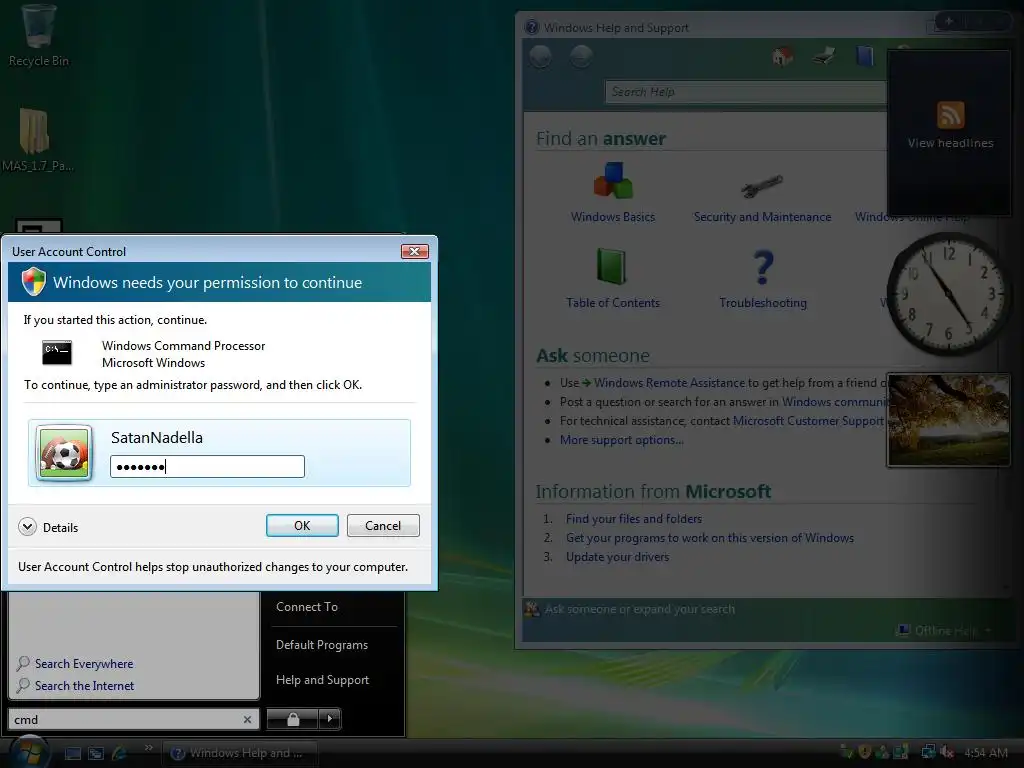Click the Windows communities link

click(833, 402)
